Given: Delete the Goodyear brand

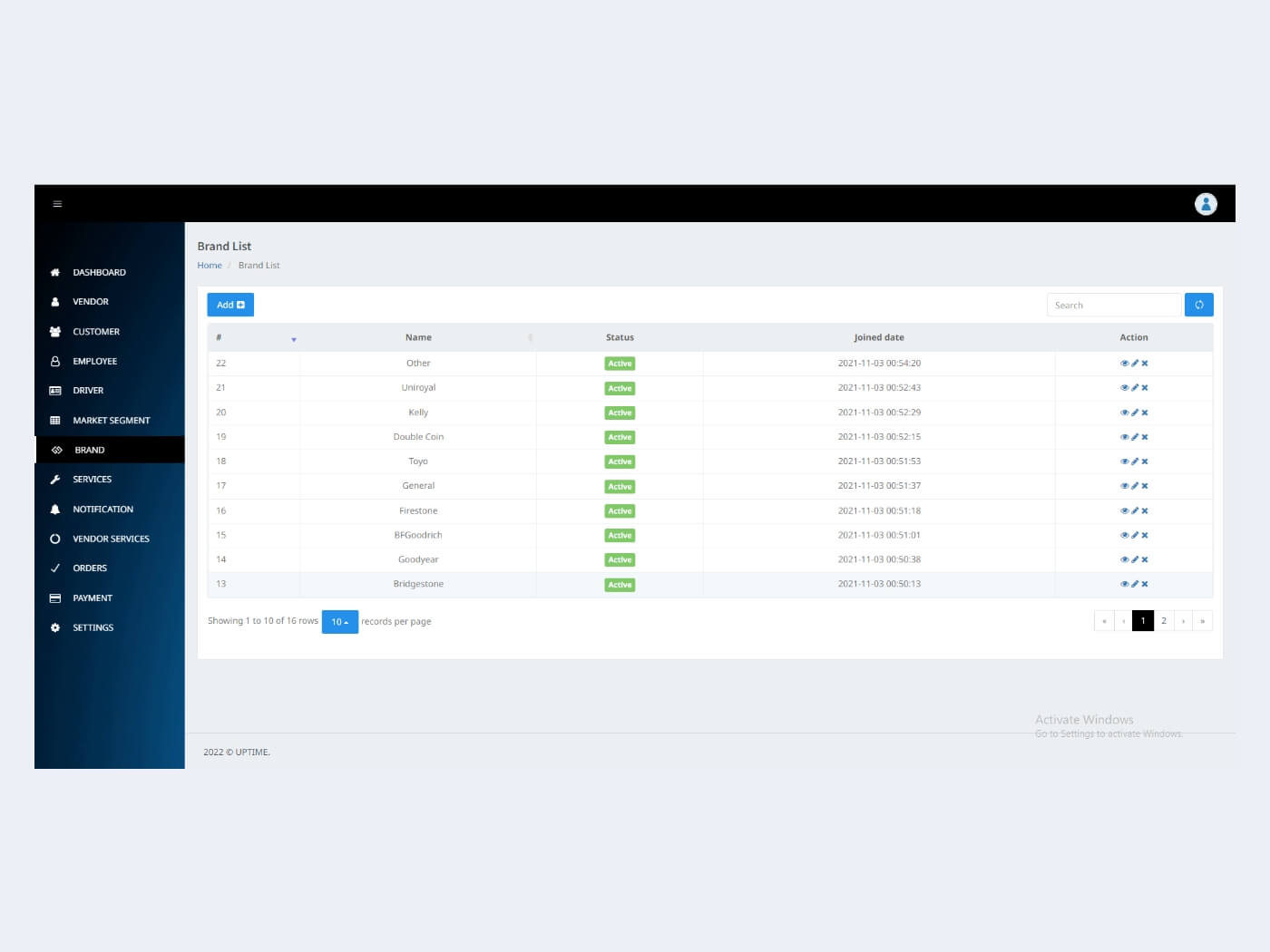Looking at the screenshot, I should point(1145,559).
